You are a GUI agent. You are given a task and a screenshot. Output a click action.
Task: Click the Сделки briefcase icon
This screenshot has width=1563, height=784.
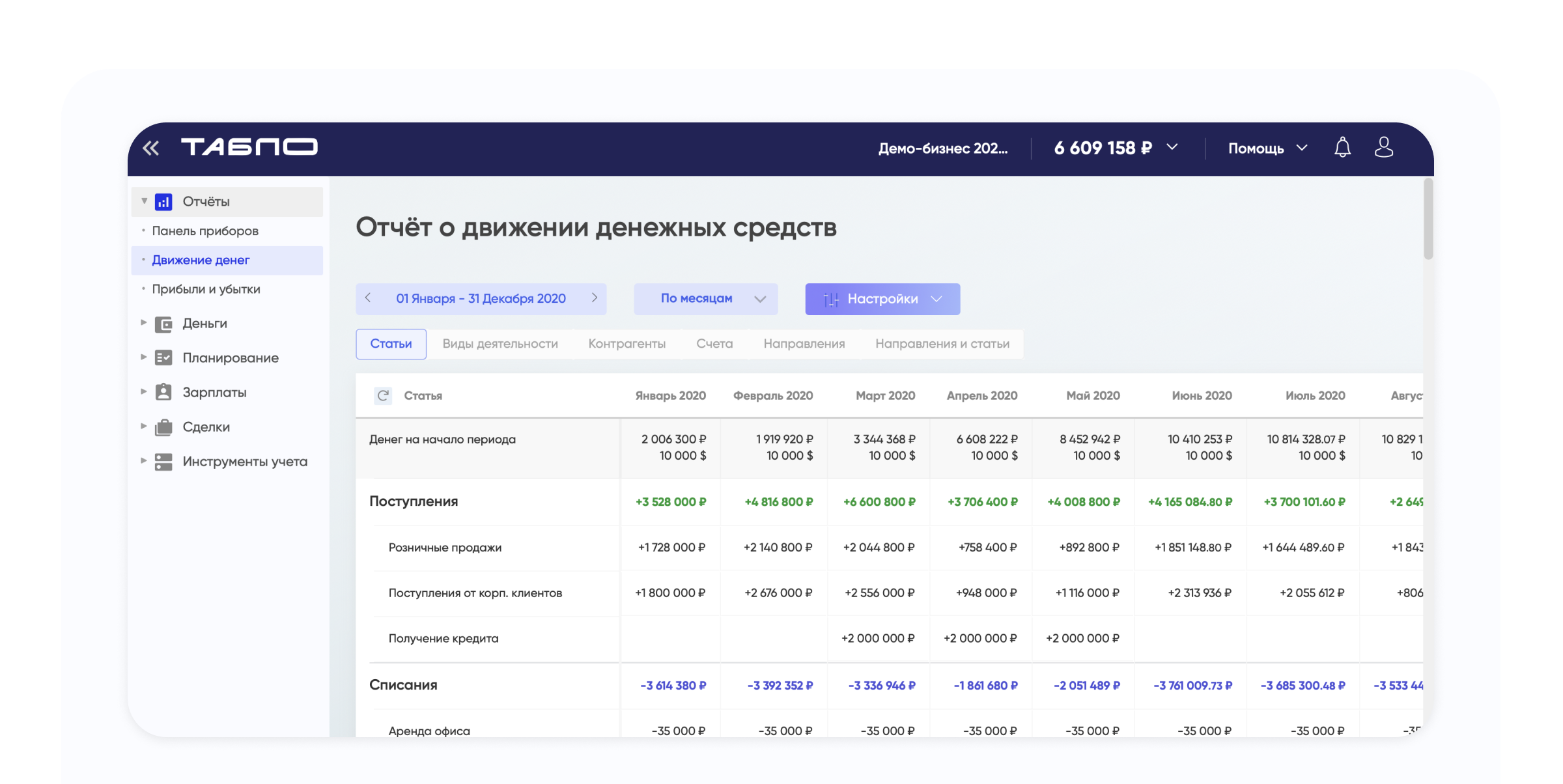tap(163, 427)
